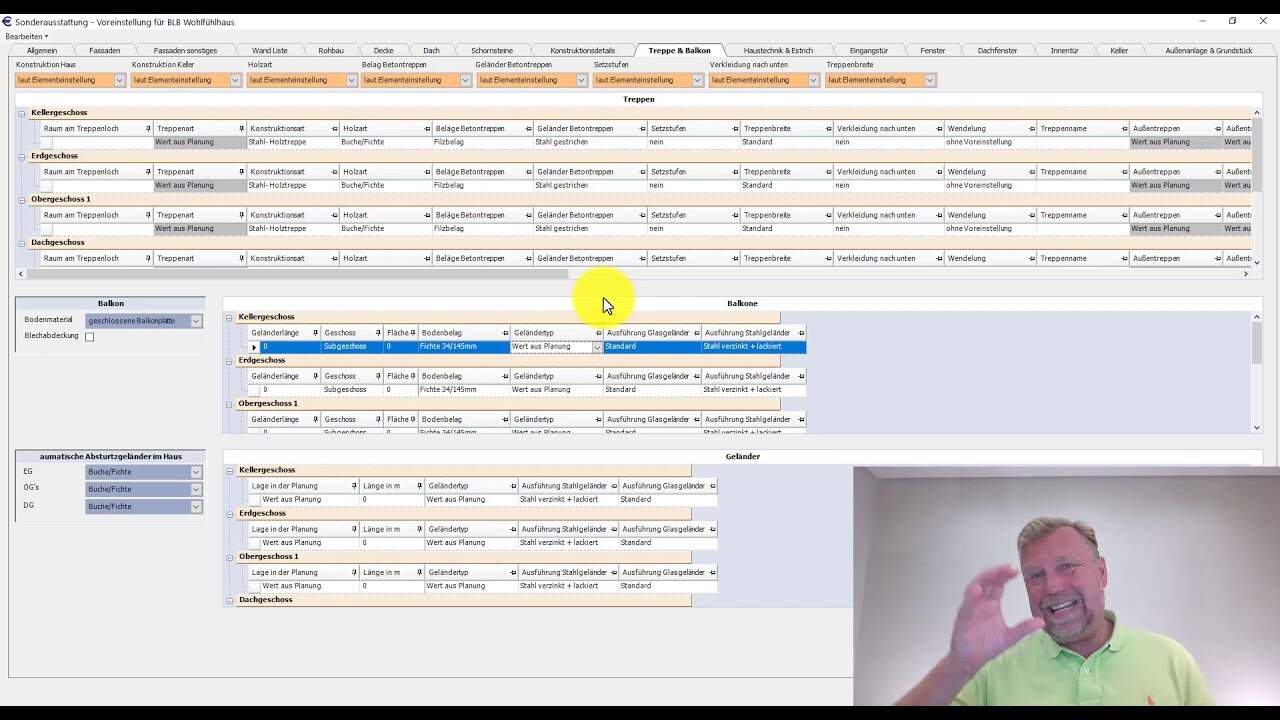Image resolution: width=1280 pixels, height=720 pixels.
Task: Open the Bodenmaterial dropdown
Action: [196, 321]
